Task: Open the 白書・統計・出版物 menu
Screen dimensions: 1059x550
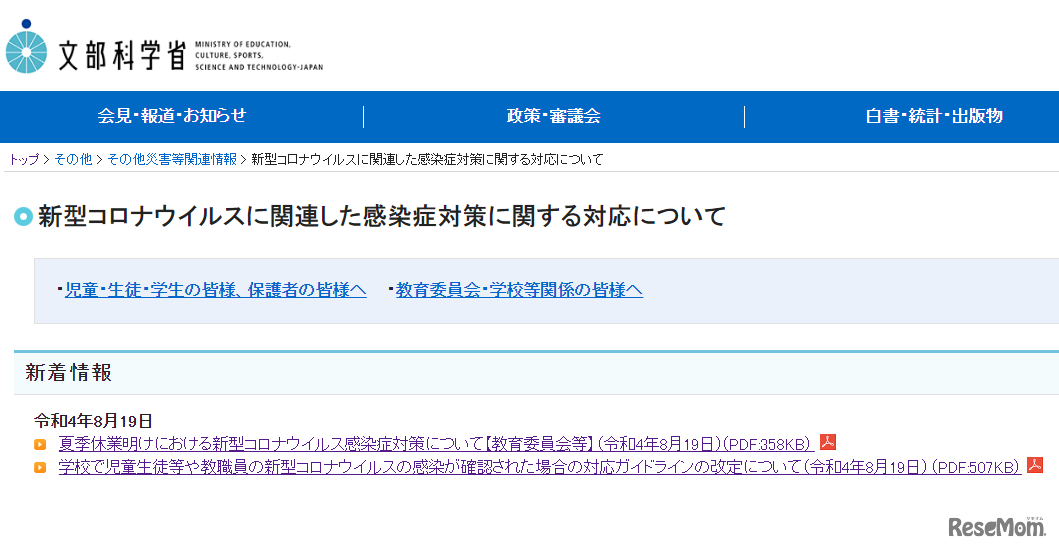Action: point(934,116)
